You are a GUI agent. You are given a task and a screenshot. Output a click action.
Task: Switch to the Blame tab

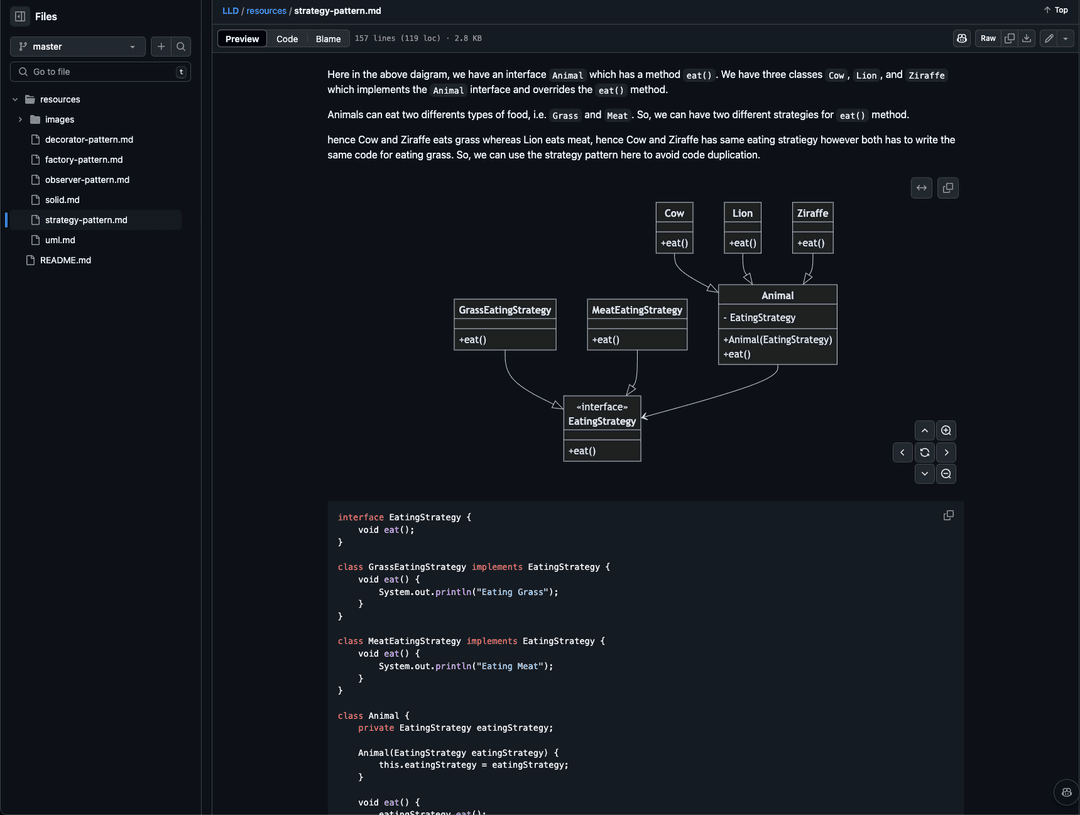click(x=328, y=39)
